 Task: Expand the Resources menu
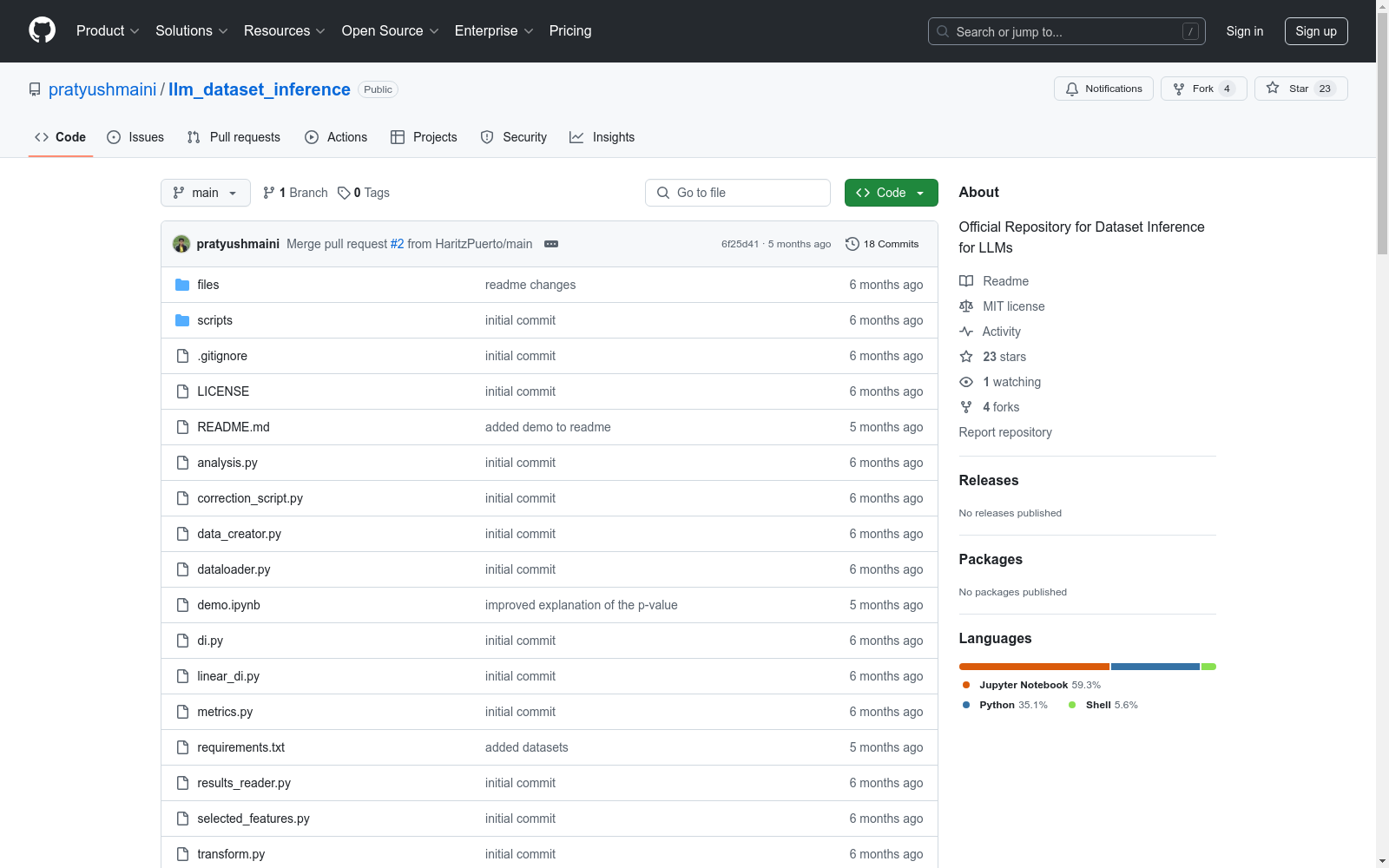tap(285, 30)
